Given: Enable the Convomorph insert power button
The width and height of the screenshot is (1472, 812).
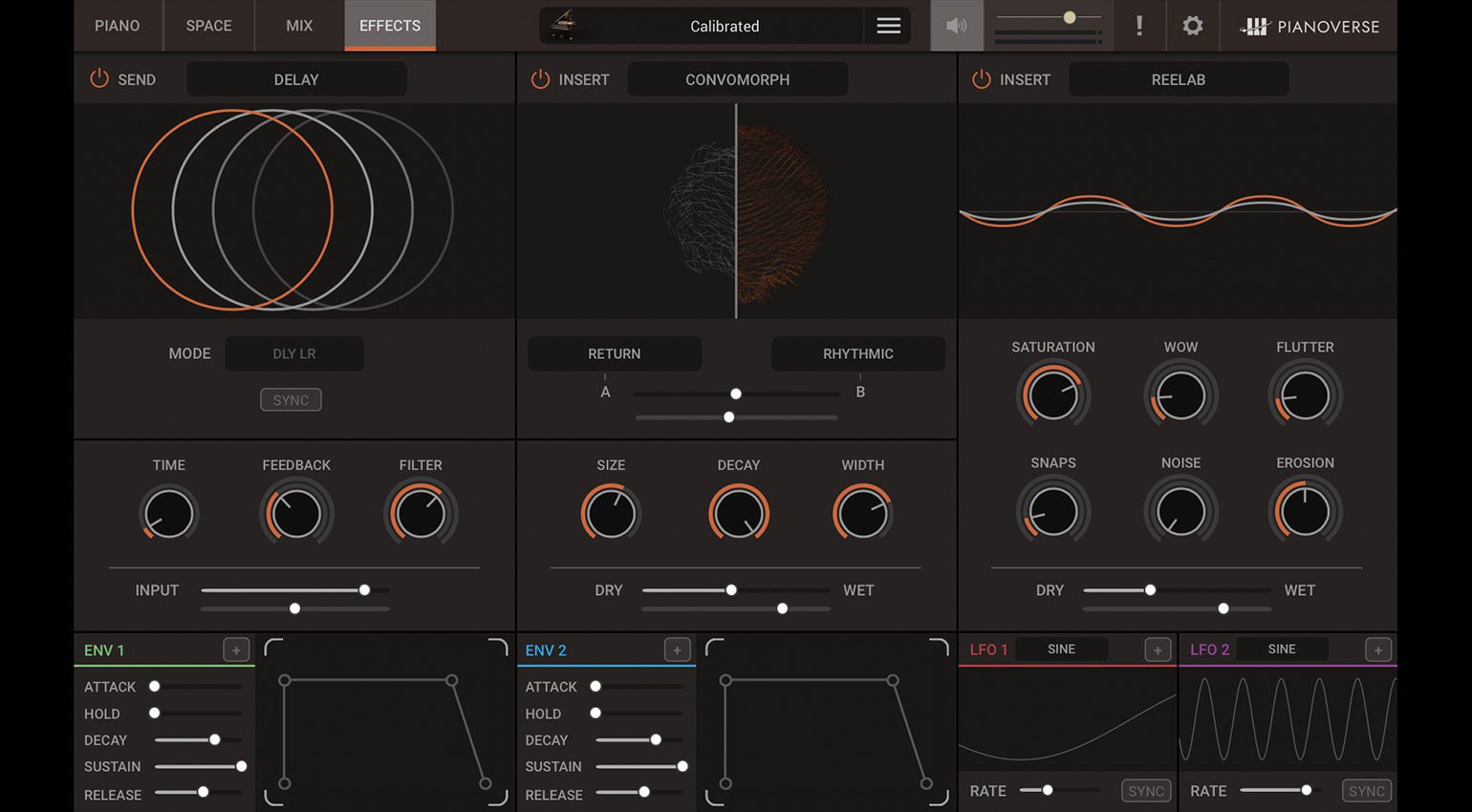Looking at the screenshot, I should point(540,79).
